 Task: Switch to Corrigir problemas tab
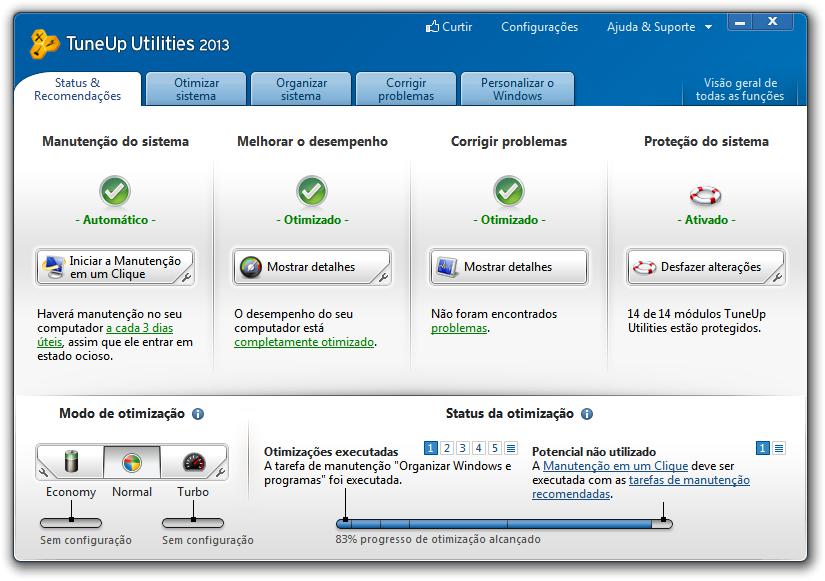[406, 89]
